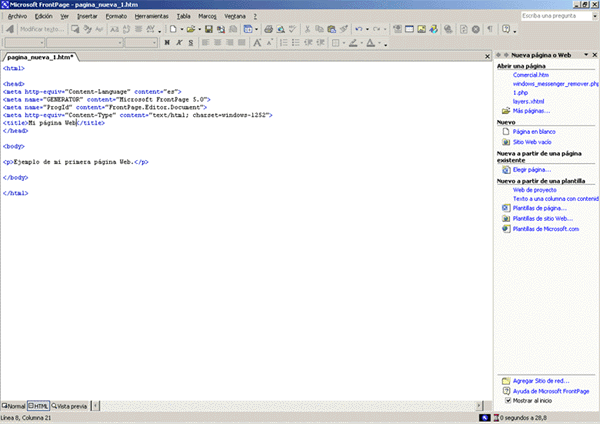Viewport: 600px width, 424px height.
Task: Click the Insert Picture icon
Action: (421, 29)
